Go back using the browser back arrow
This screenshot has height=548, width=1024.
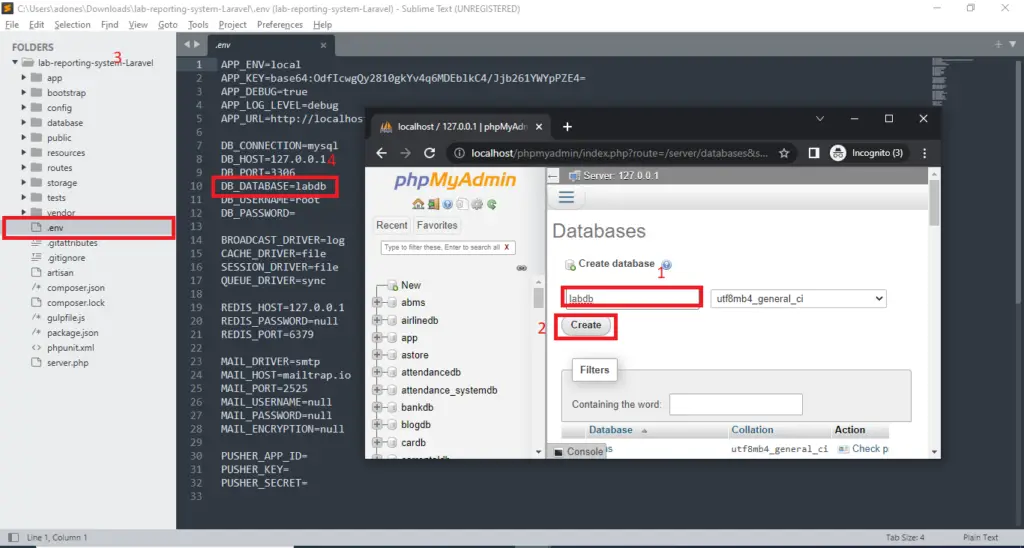(381, 153)
